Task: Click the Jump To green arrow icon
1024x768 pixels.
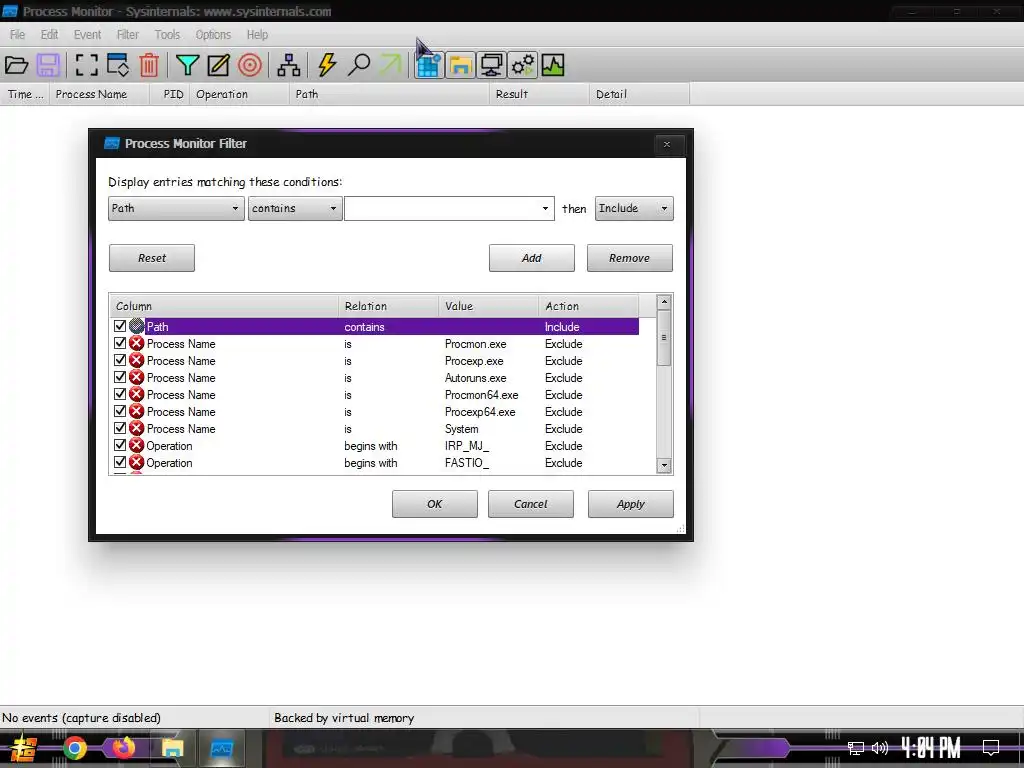Action: [x=391, y=65]
